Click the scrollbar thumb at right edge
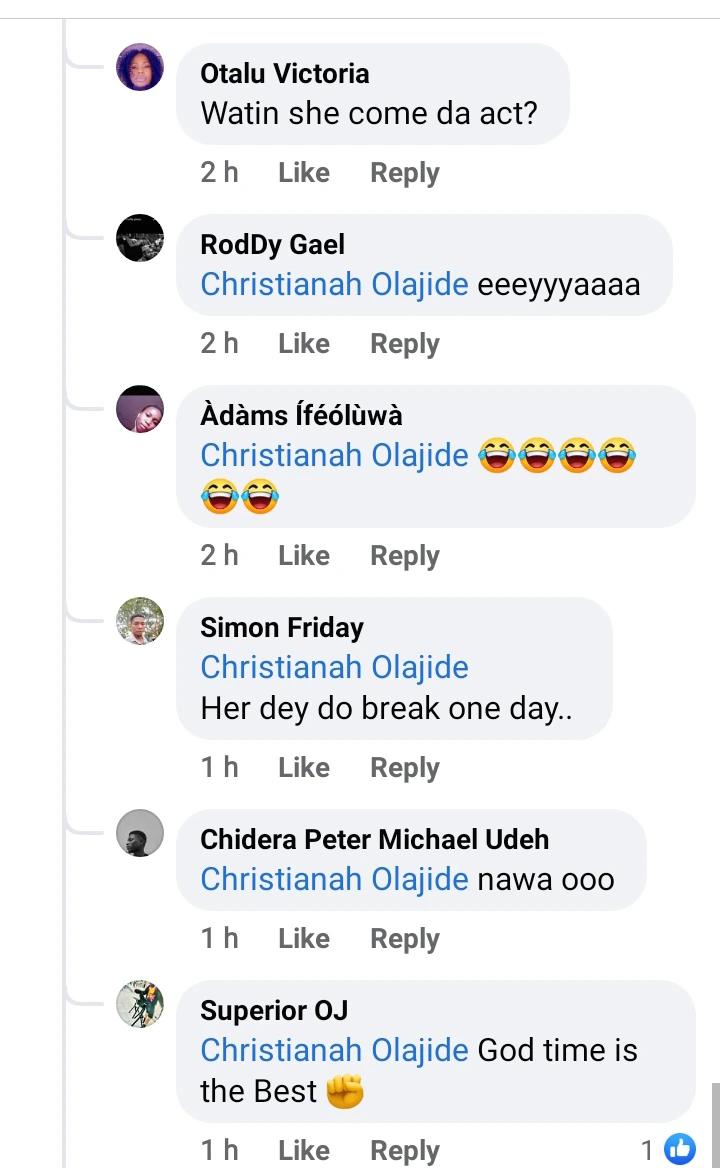The image size is (720, 1168). 715,1125
